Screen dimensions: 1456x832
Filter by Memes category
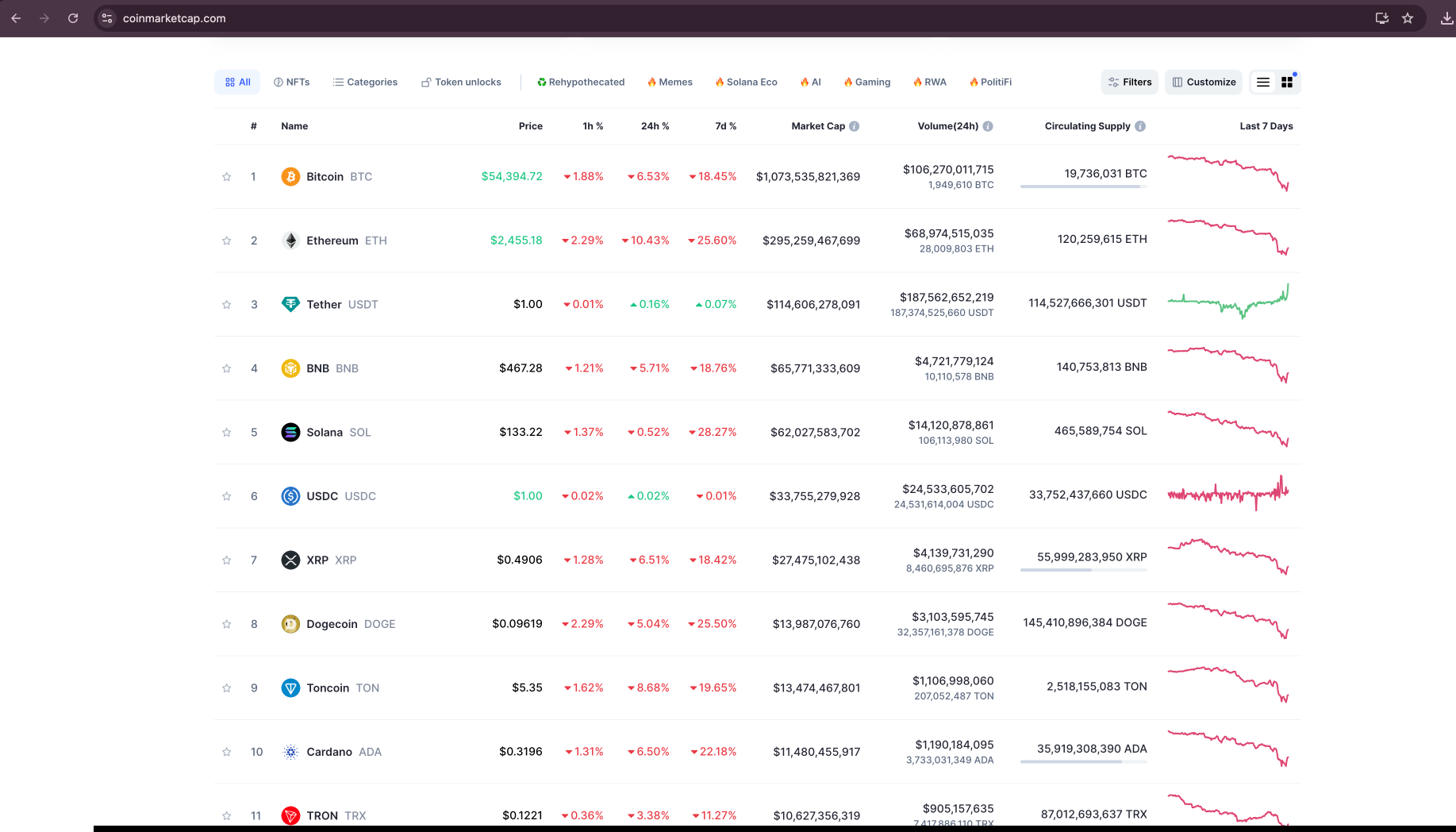pyautogui.click(x=670, y=82)
